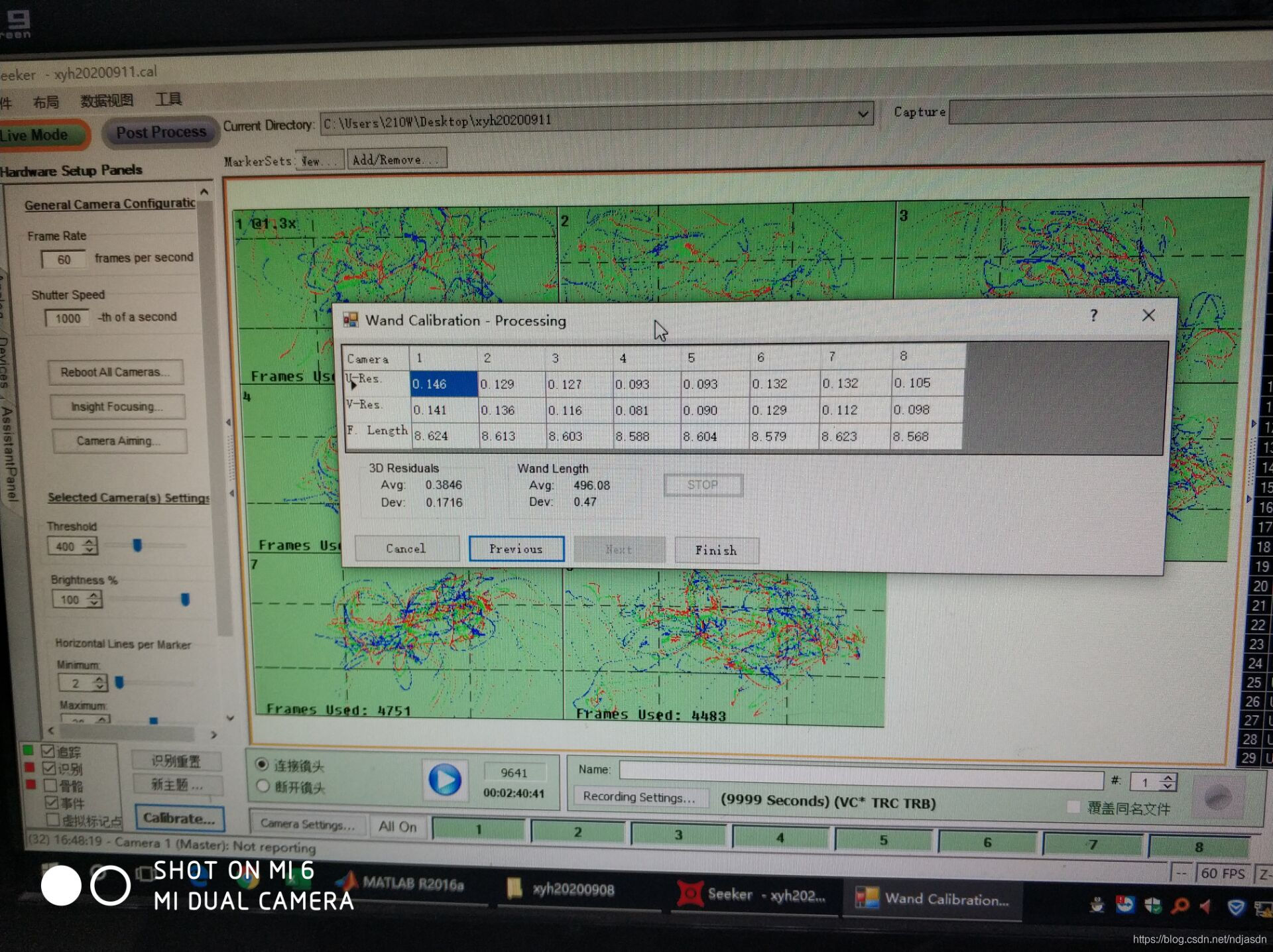Click the panel's horizontal scroll right arrow
The image size is (1273, 952).
(213, 735)
